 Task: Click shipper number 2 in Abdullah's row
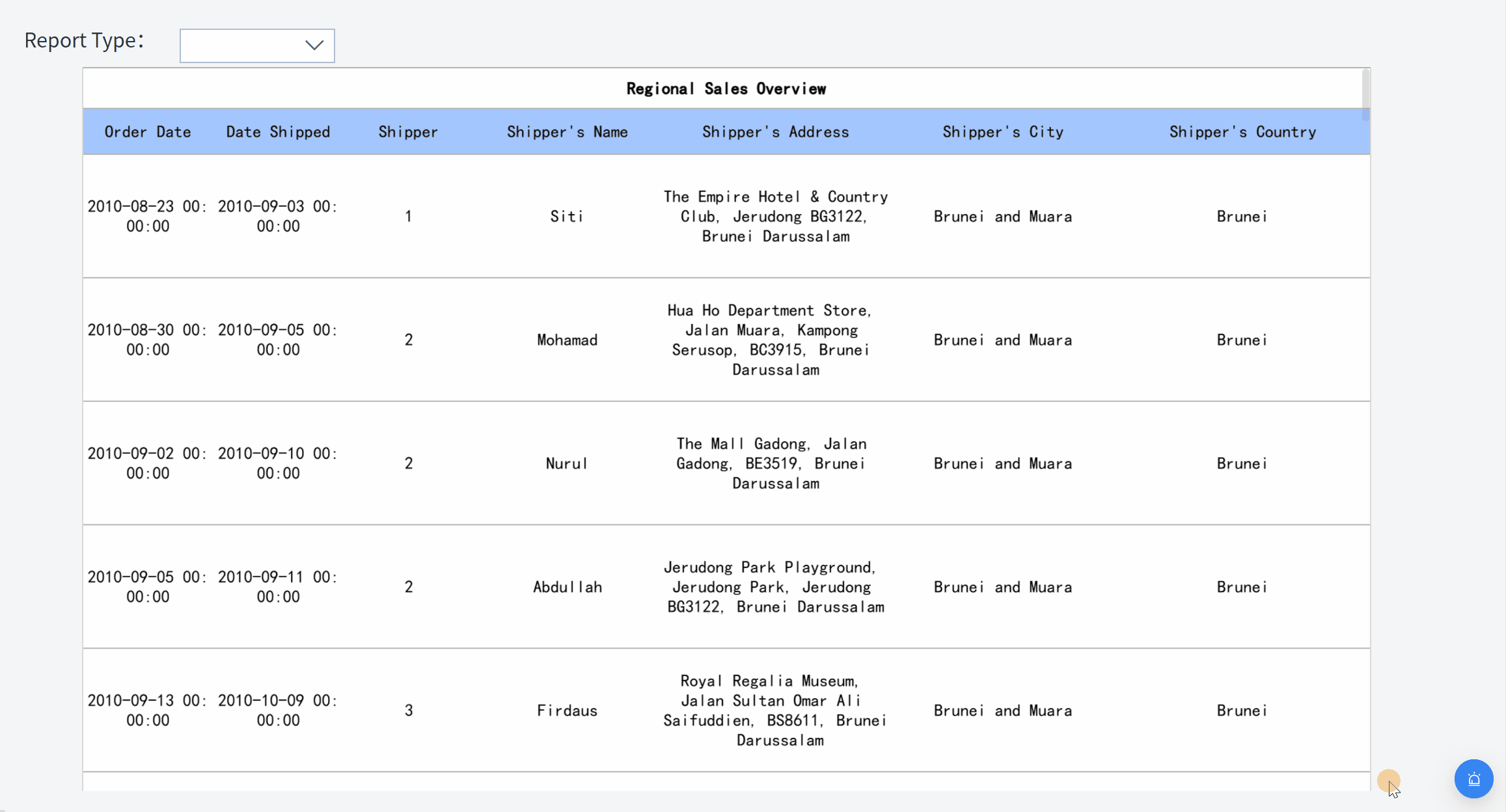tap(408, 587)
